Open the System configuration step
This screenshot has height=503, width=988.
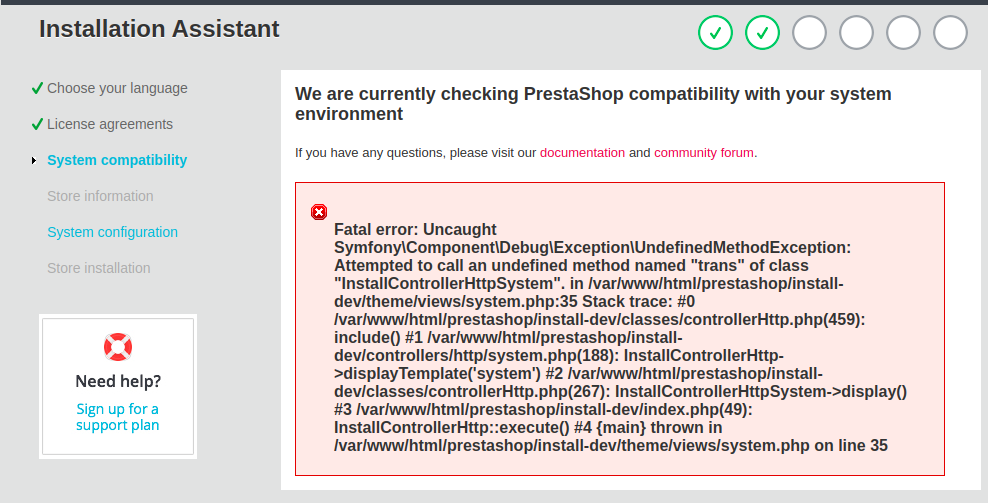pyautogui.click(x=112, y=232)
